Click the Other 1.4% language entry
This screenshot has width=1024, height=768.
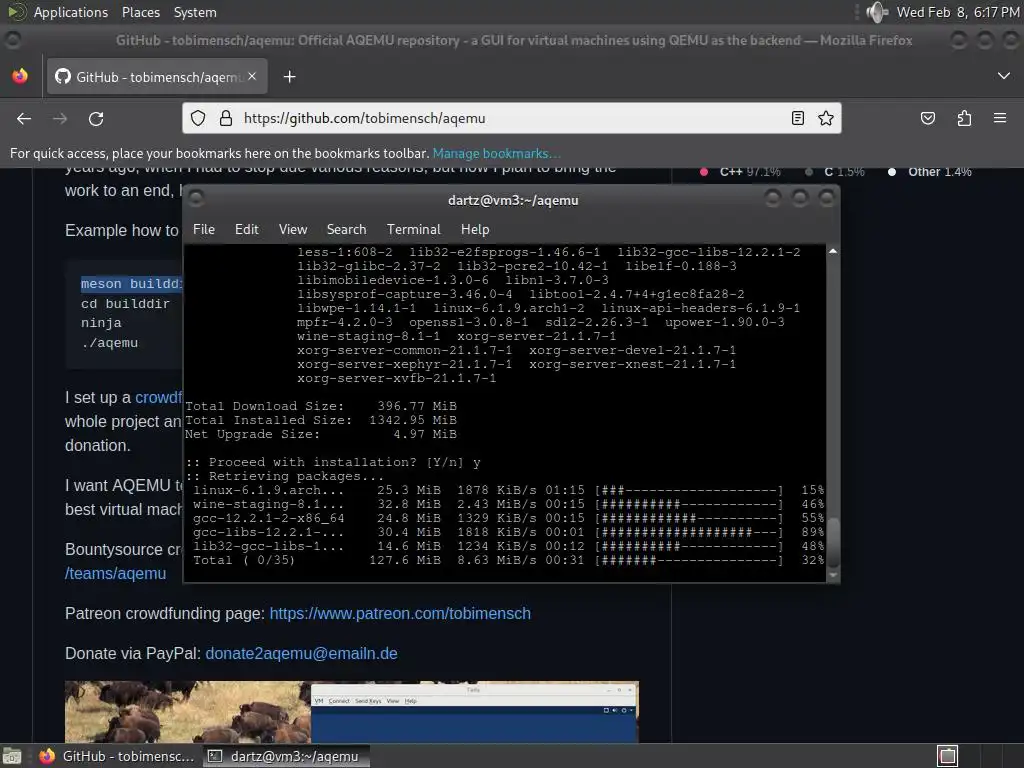point(930,172)
